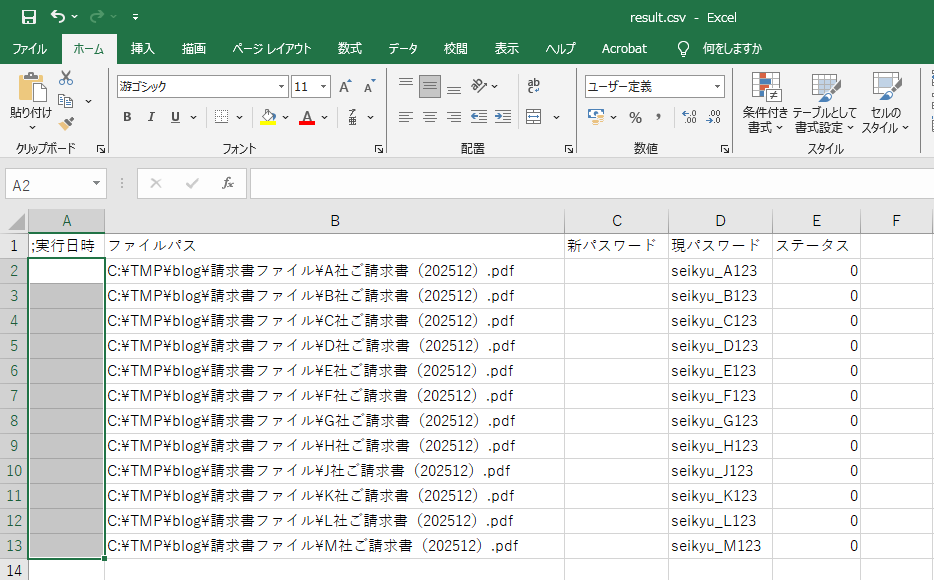
Task: Toggle middle vertical alignment
Action: [x=430, y=87]
